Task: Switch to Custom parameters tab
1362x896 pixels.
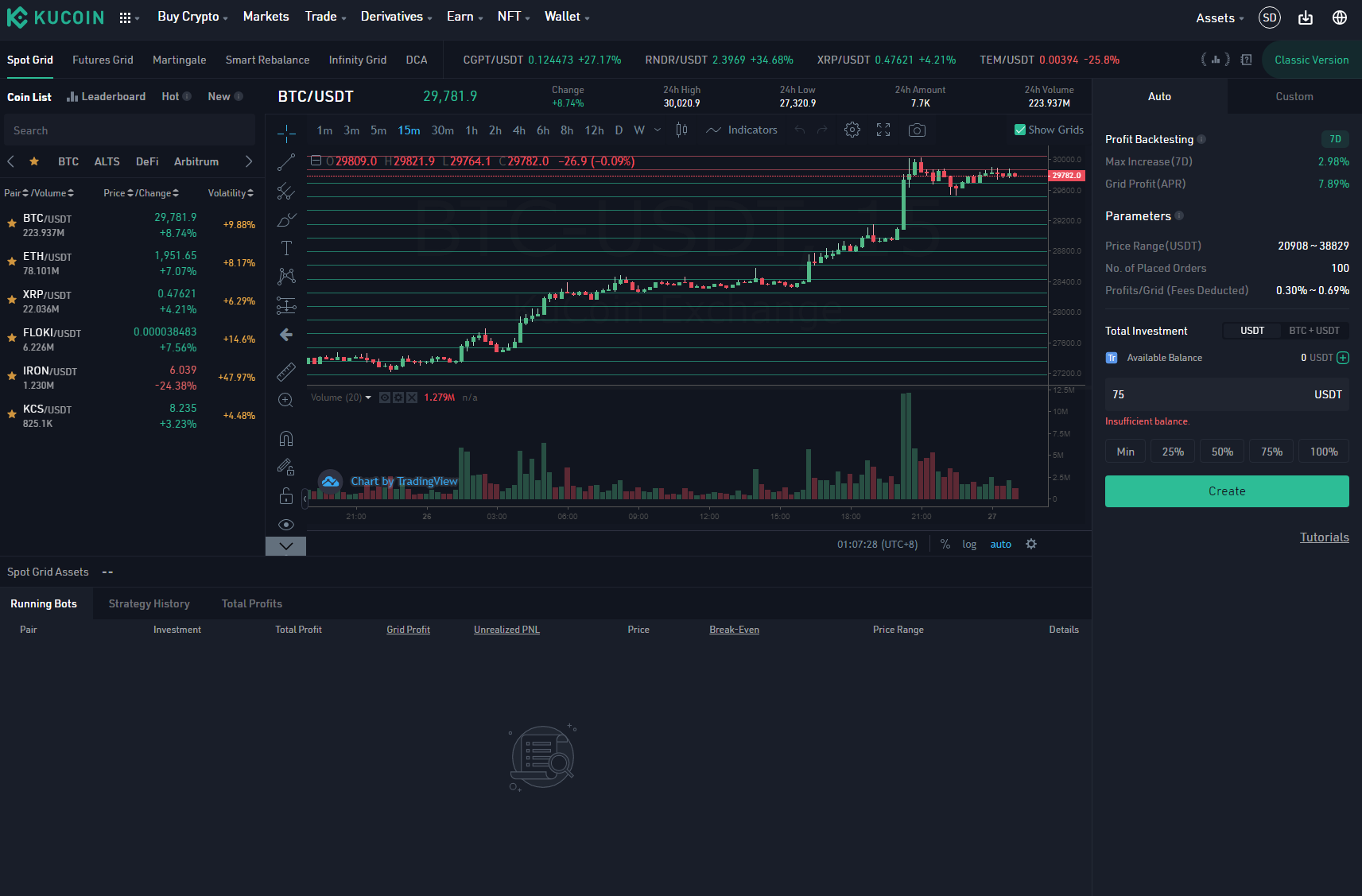Action: 1294,96
